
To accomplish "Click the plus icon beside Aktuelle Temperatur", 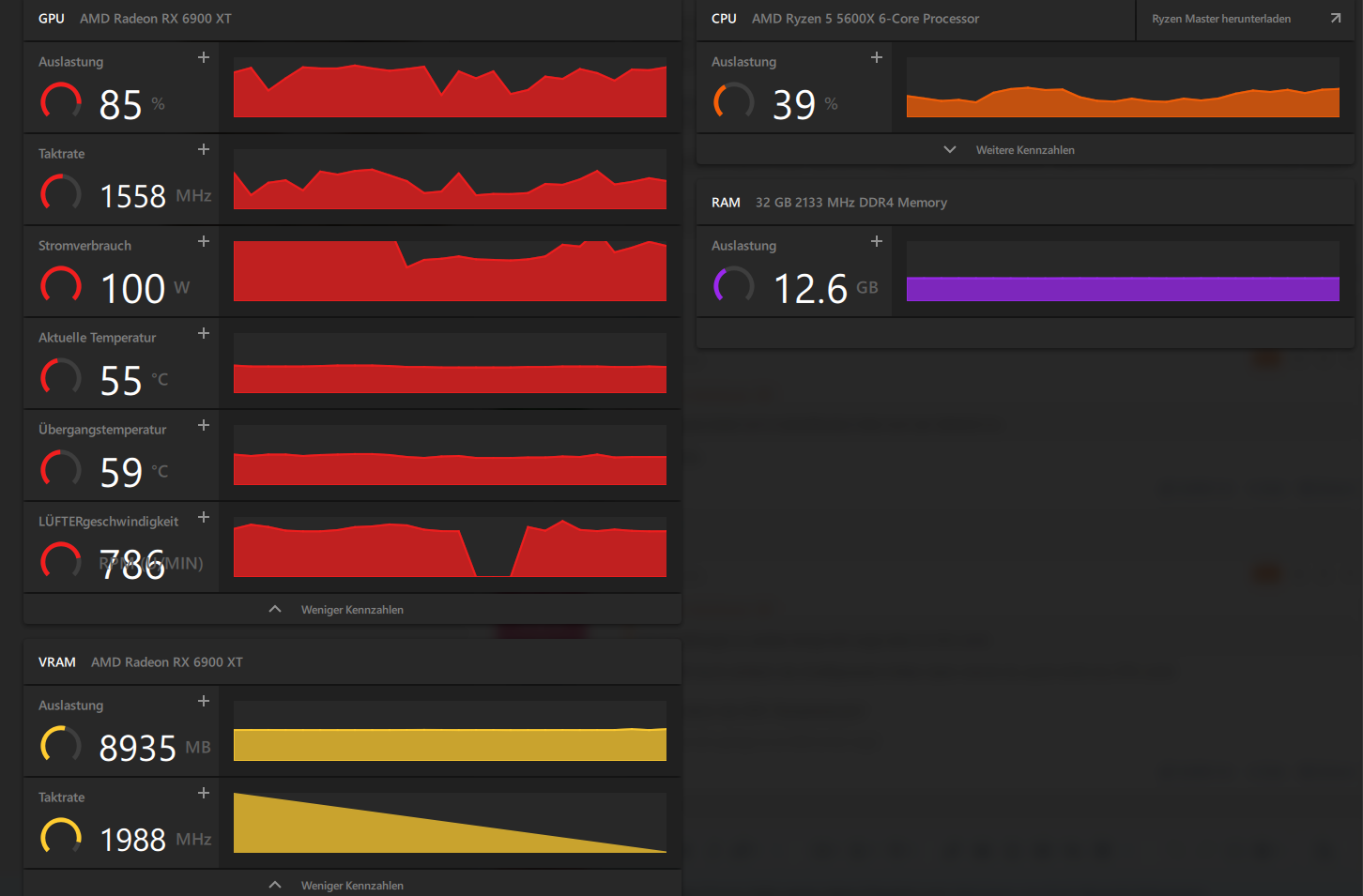I will click(x=204, y=334).
